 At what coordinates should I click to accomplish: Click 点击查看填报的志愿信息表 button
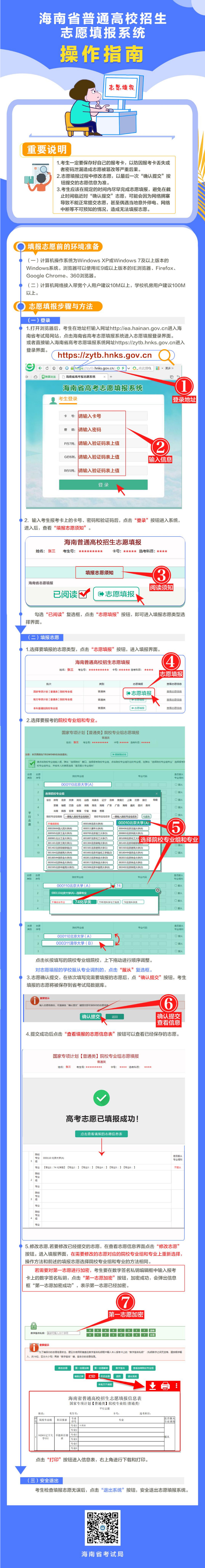click(x=101, y=1134)
